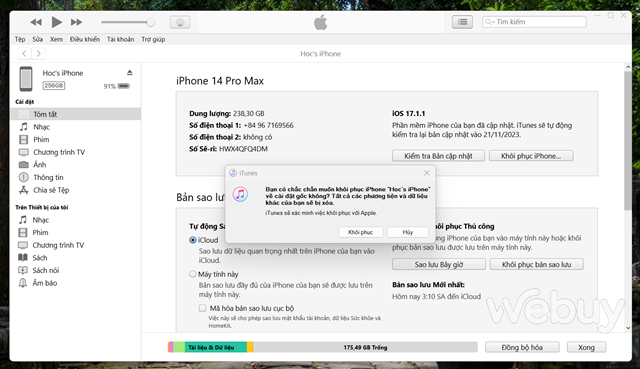Click the Phim icon under Cài đặt
The height and width of the screenshot is (369, 640).
(24, 139)
